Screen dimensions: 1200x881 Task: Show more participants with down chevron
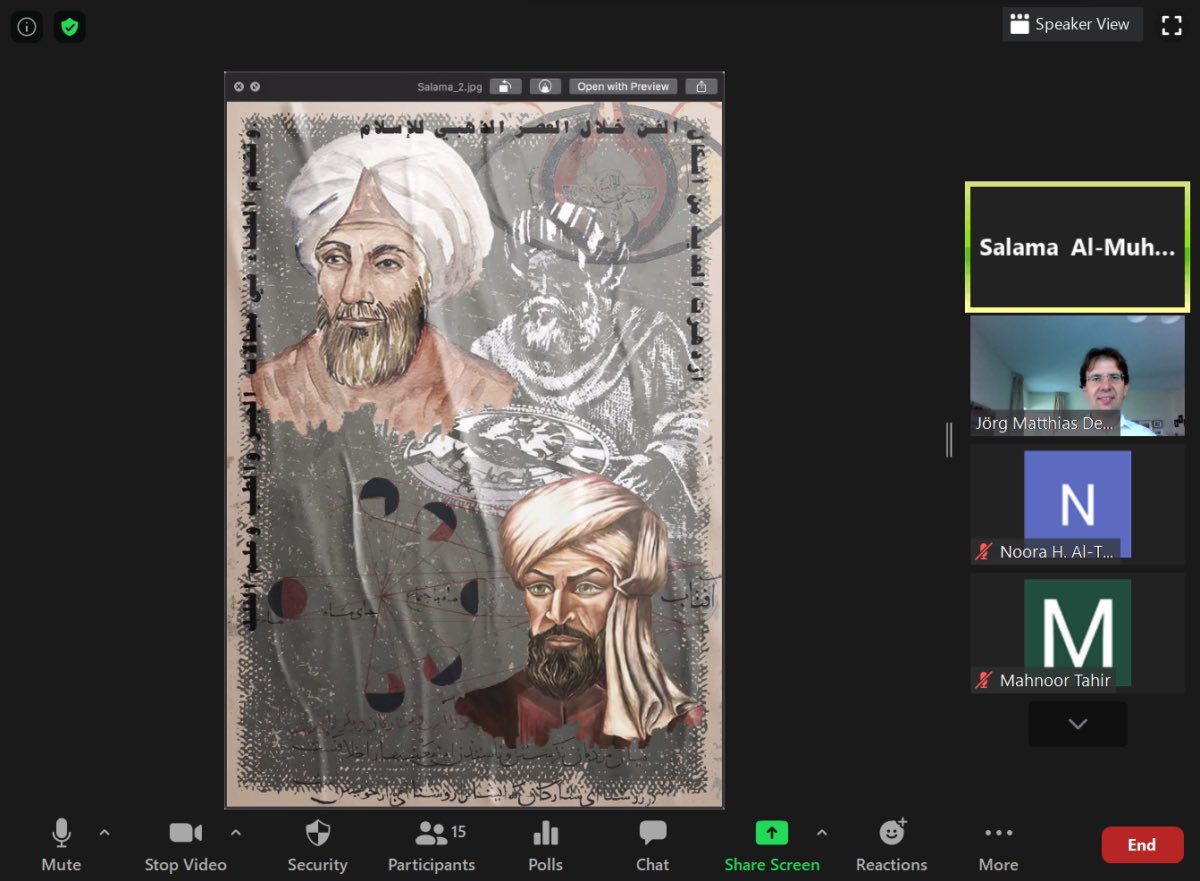coord(1077,724)
